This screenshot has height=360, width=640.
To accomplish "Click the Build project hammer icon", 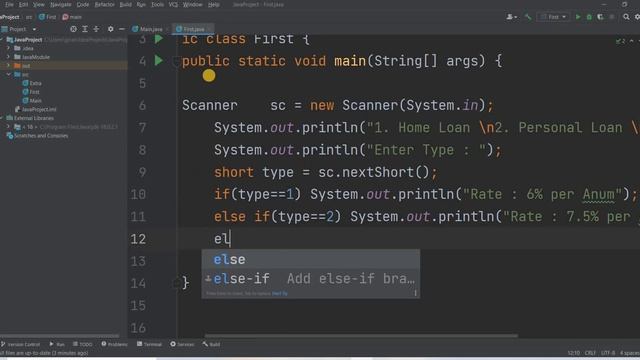I will [x=528, y=17].
